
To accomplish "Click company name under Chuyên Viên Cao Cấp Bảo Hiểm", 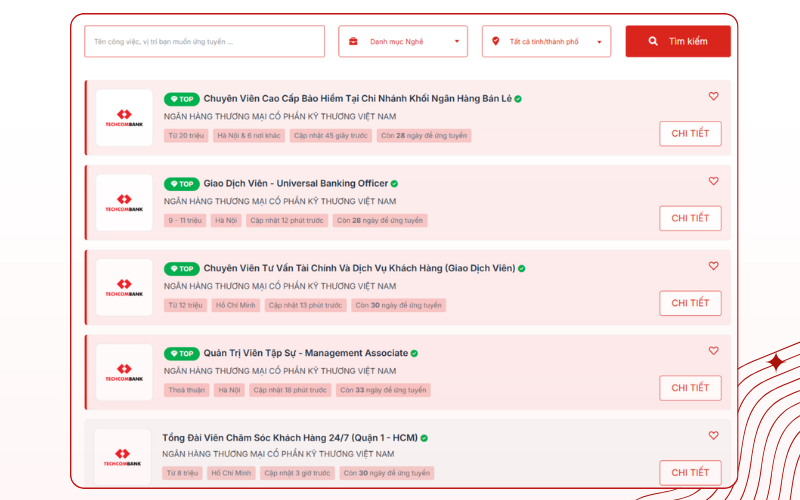I will pos(280,116).
